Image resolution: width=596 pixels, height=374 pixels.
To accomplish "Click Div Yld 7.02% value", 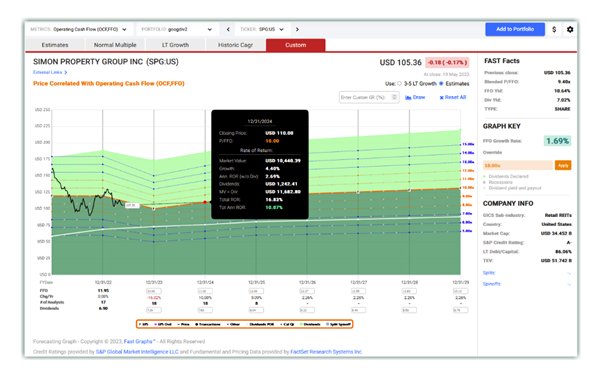I will [563, 100].
